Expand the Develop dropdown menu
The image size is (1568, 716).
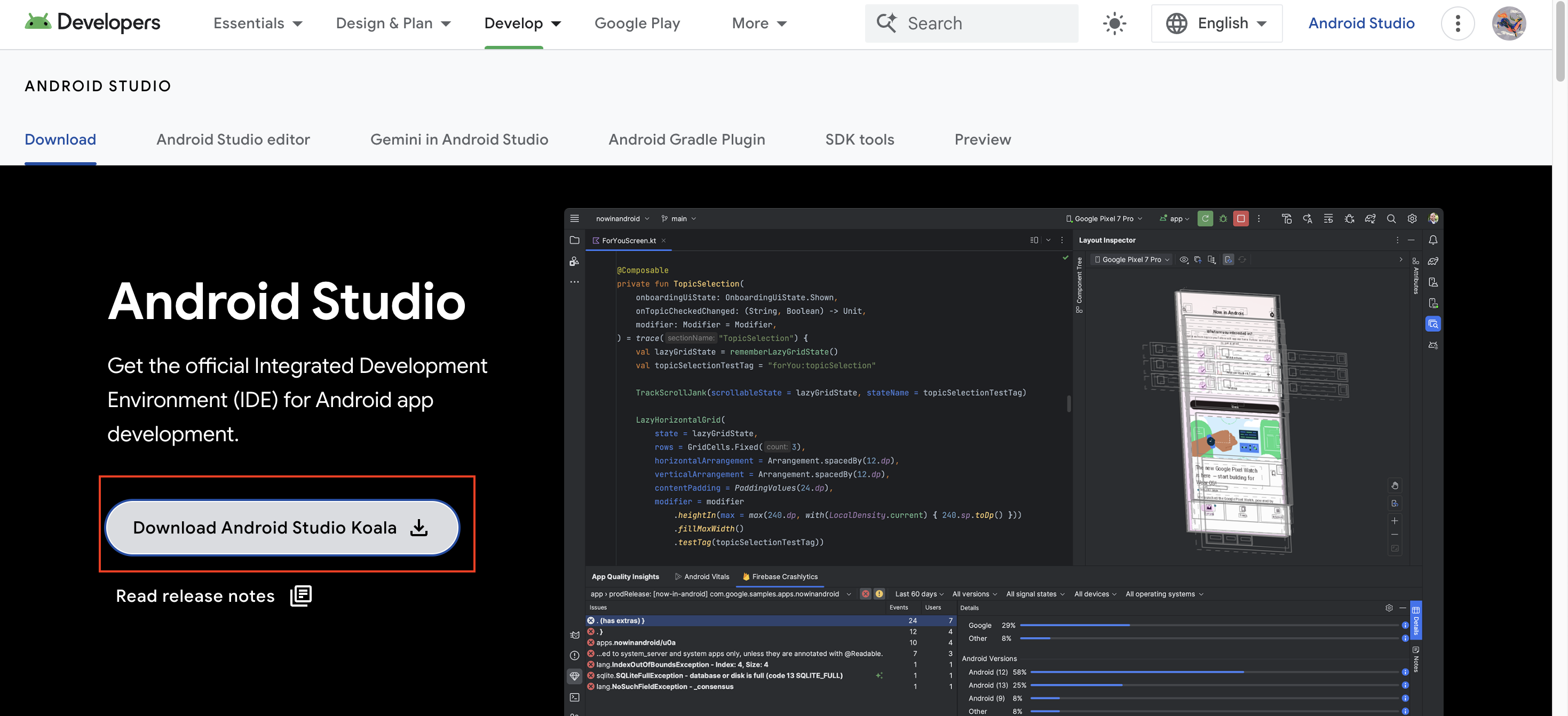tap(522, 23)
